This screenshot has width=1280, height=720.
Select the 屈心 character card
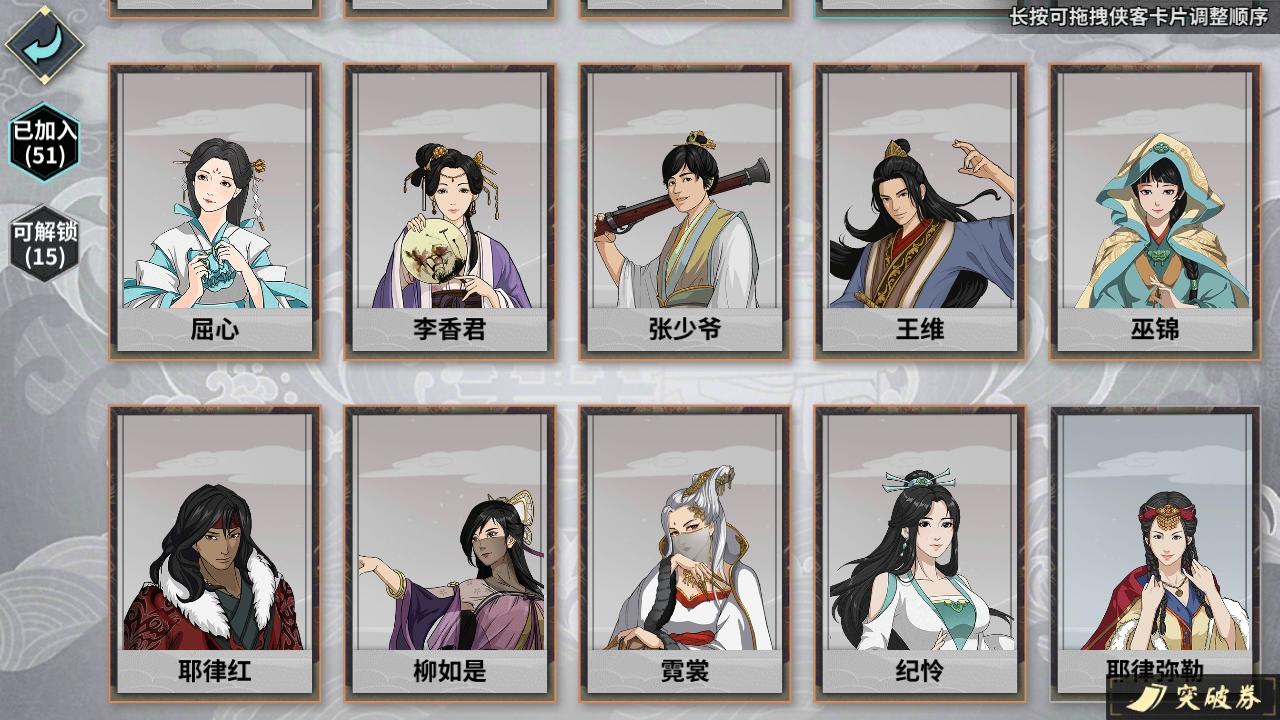pos(215,212)
